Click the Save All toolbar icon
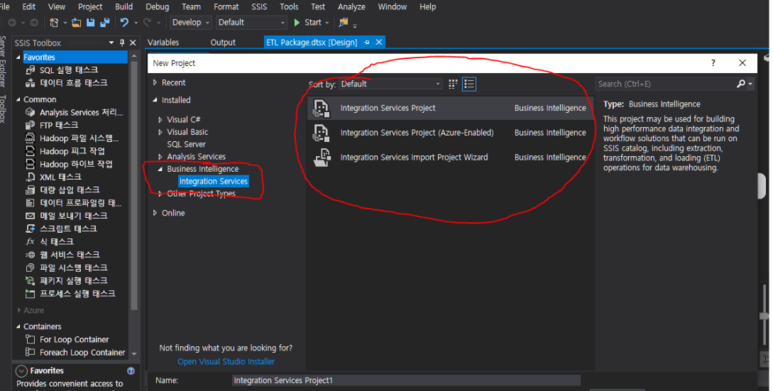Screen dimensions: 773x391 (x=105, y=22)
